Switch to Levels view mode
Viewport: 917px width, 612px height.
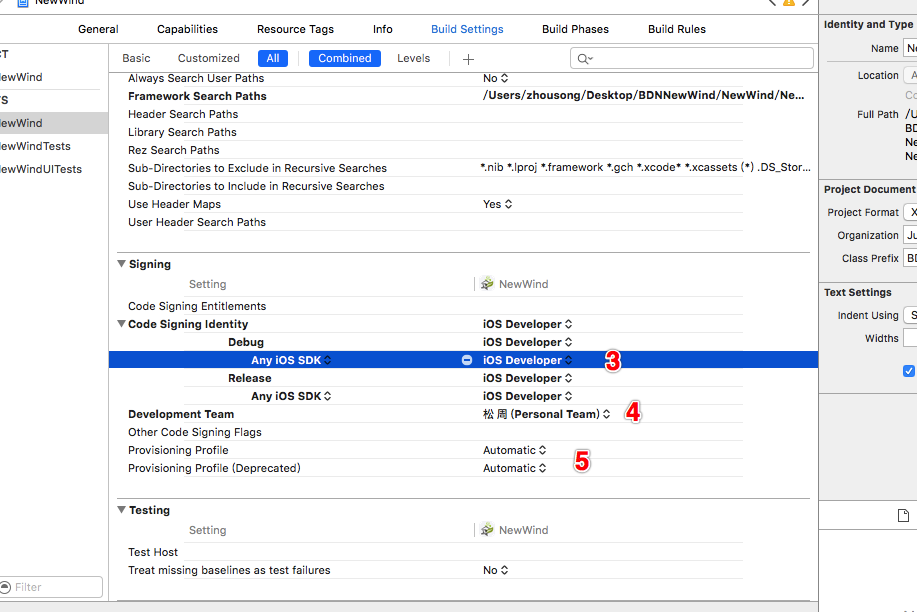coord(413,59)
